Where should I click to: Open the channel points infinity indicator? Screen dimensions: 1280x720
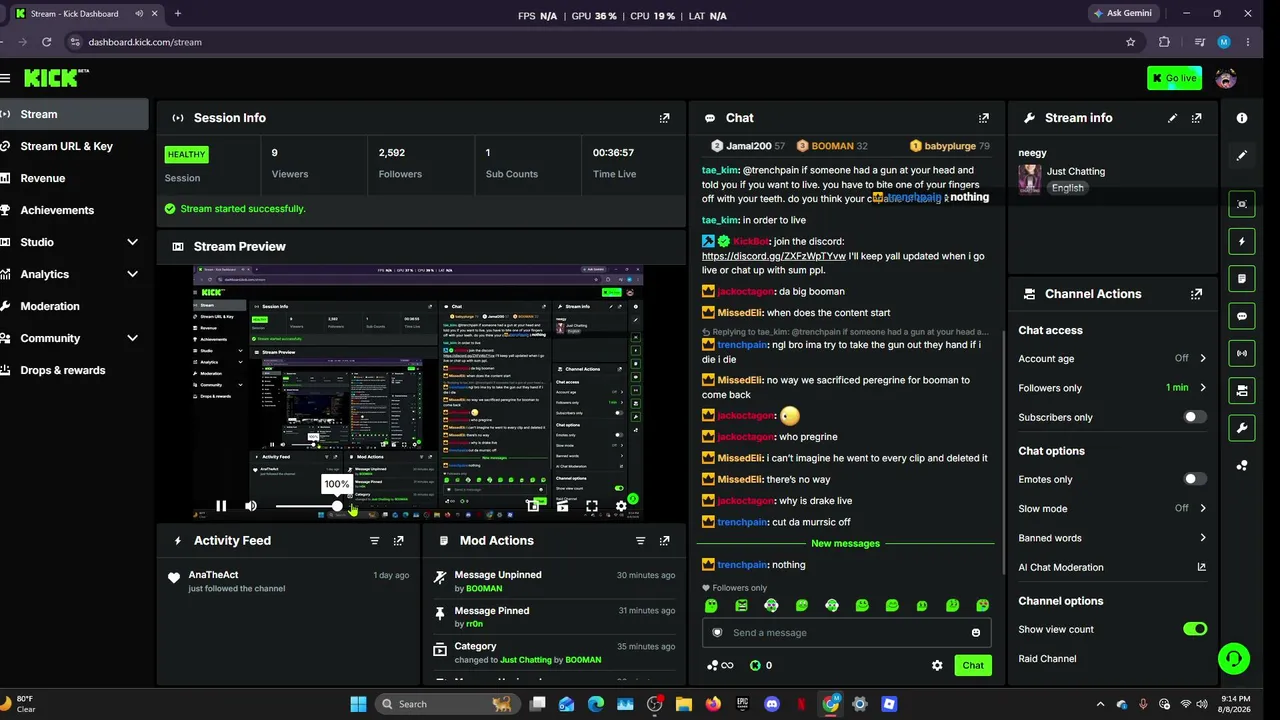tap(720, 665)
